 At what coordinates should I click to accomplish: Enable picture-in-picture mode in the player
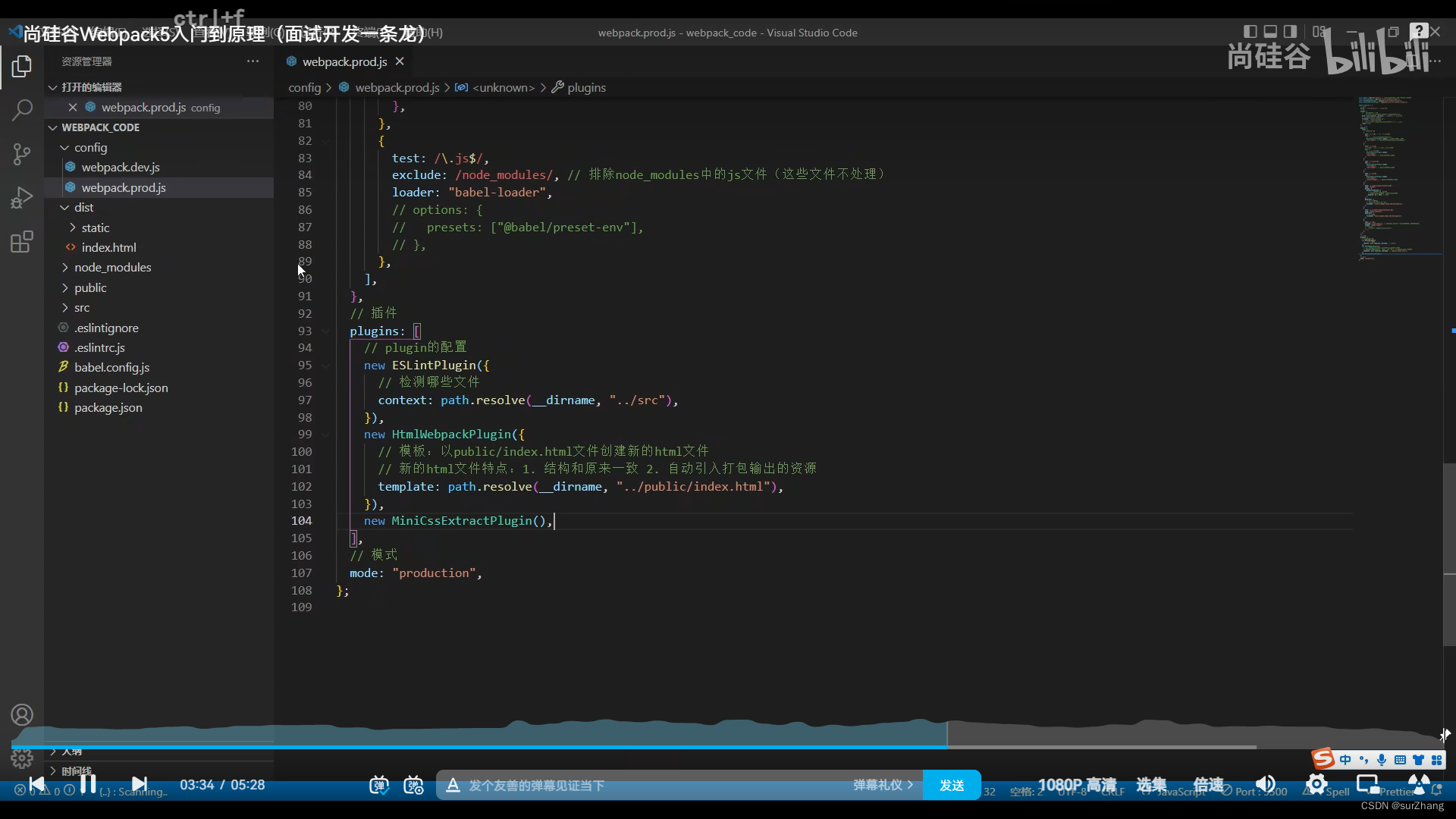(x=1367, y=785)
